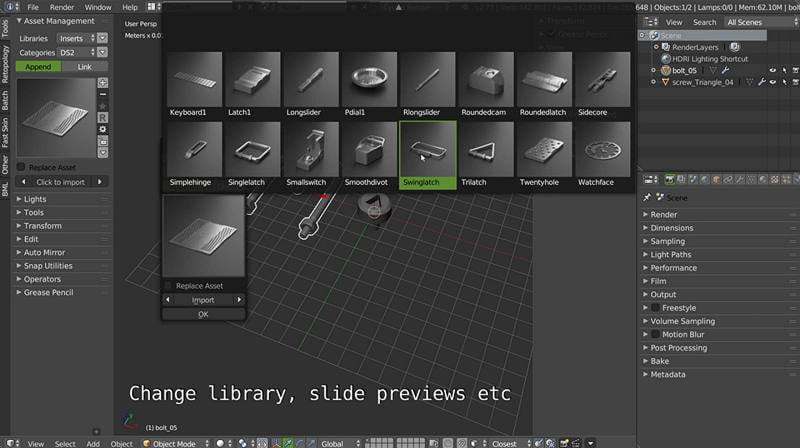Click the star favorite icon beside preview
The image size is (800, 448).
[x=103, y=106]
